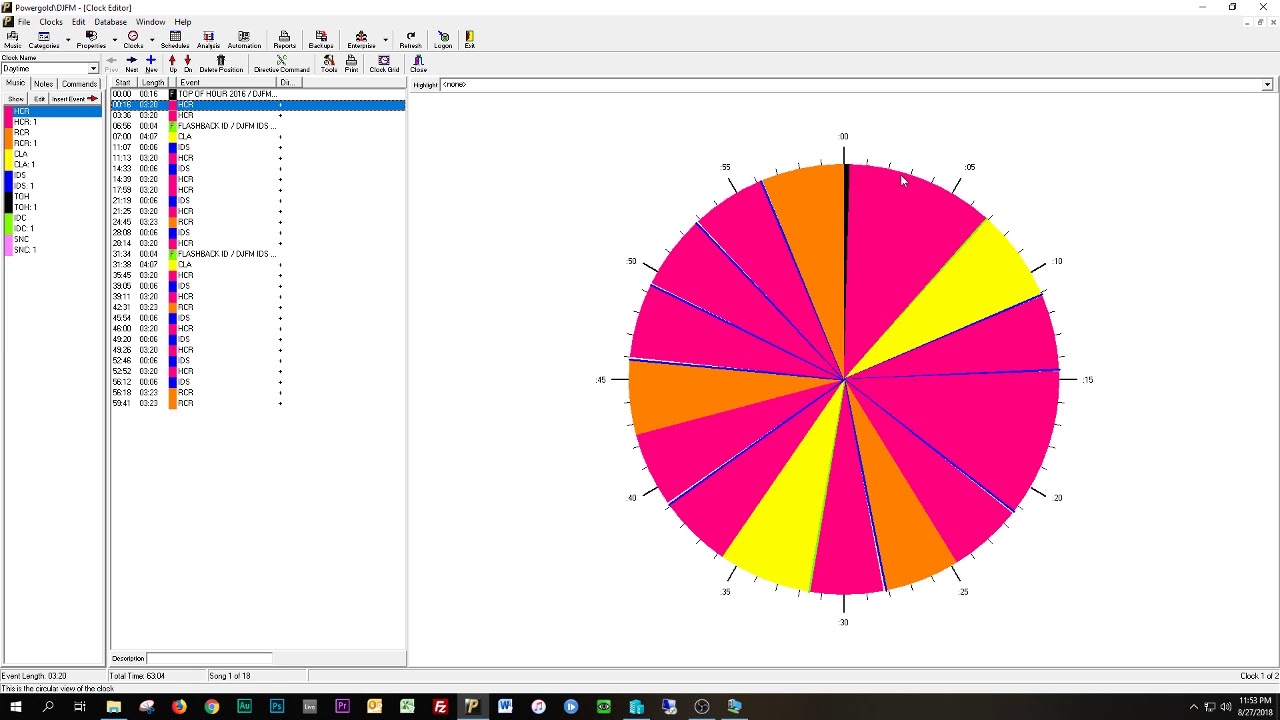
Task: Sort by the Event column header
Action: [x=226, y=83]
